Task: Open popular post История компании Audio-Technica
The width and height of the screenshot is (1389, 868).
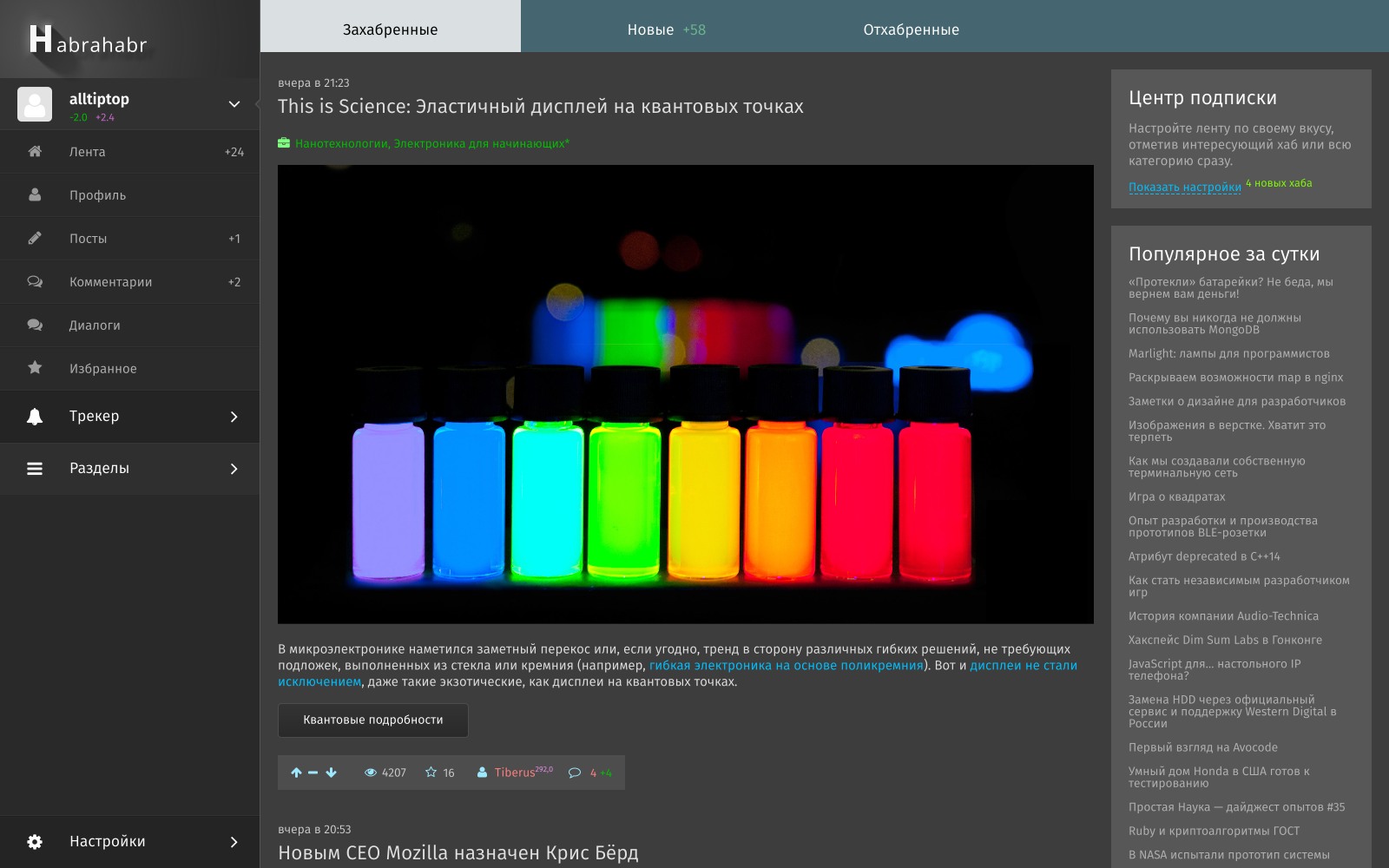Action: (1224, 616)
